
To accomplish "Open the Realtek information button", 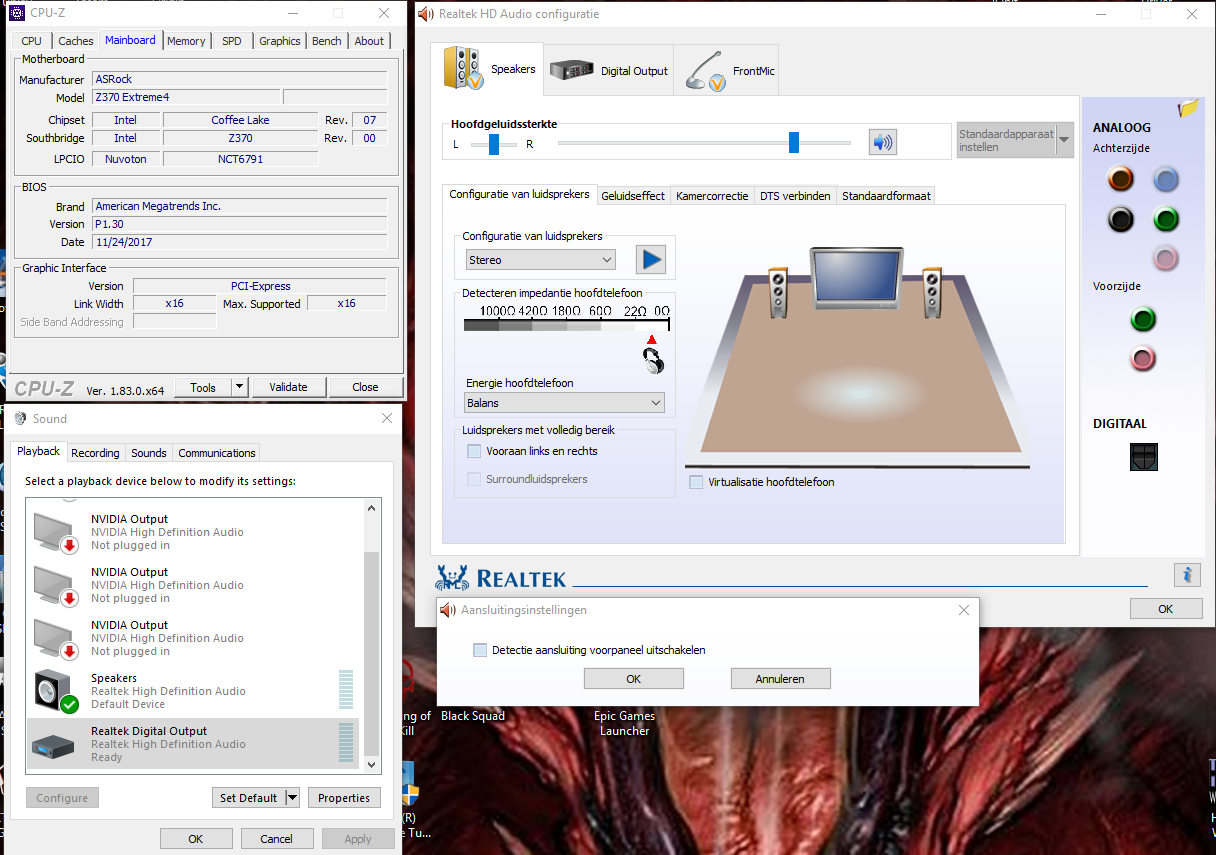I will (1187, 575).
